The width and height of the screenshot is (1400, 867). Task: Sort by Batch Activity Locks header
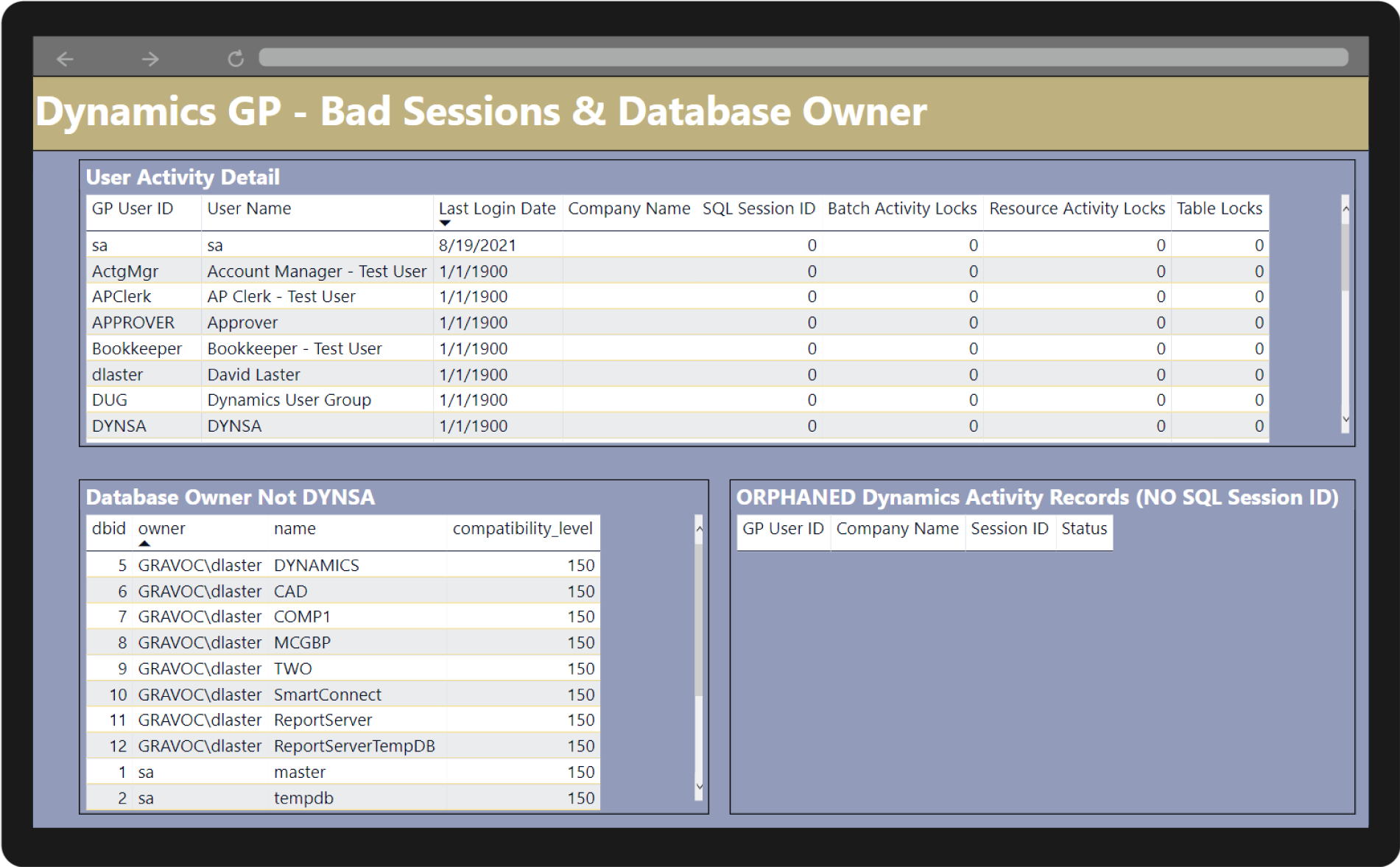pyautogui.click(x=902, y=208)
